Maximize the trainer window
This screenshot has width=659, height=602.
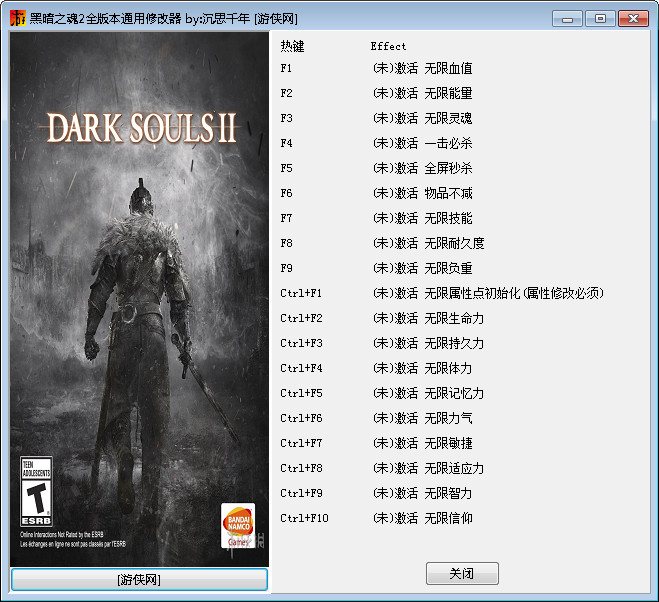pyautogui.click(x=600, y=19)
